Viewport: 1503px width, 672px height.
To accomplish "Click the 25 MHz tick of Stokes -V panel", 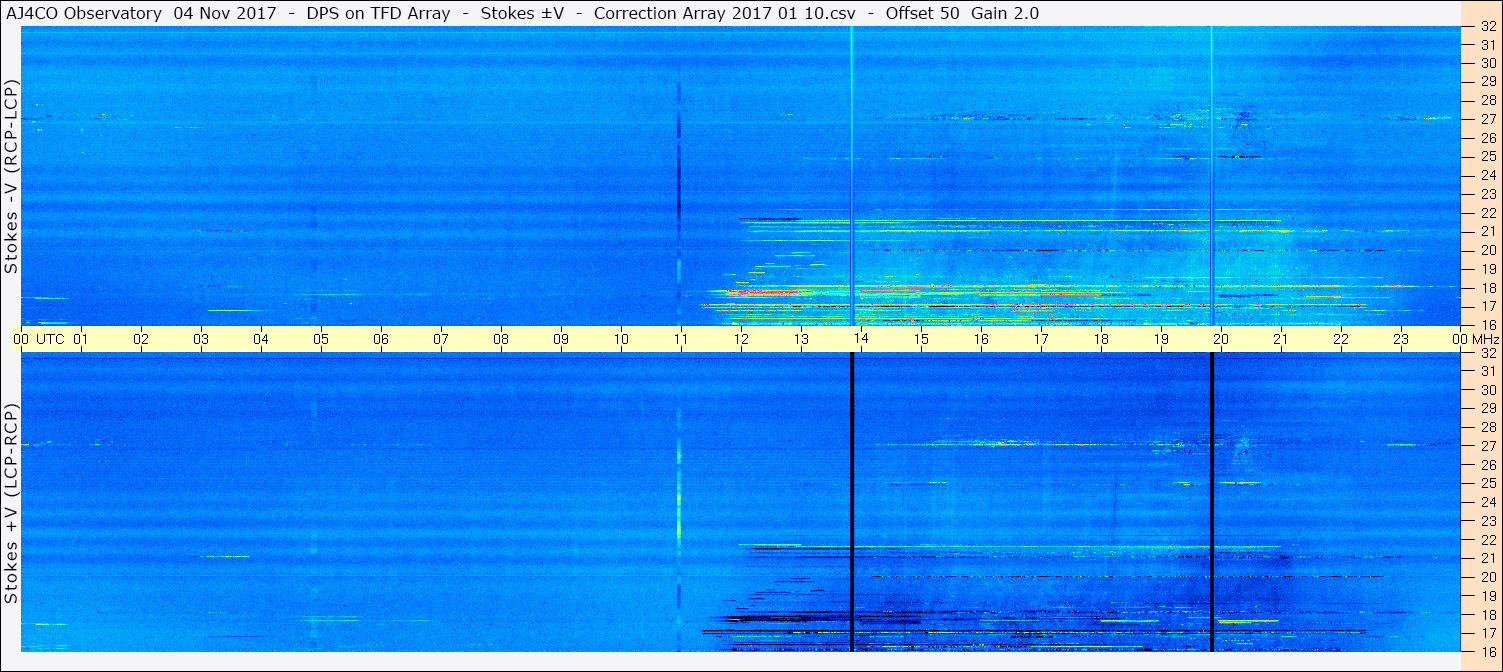I will pyautogui.click(x=1488, y=156).
